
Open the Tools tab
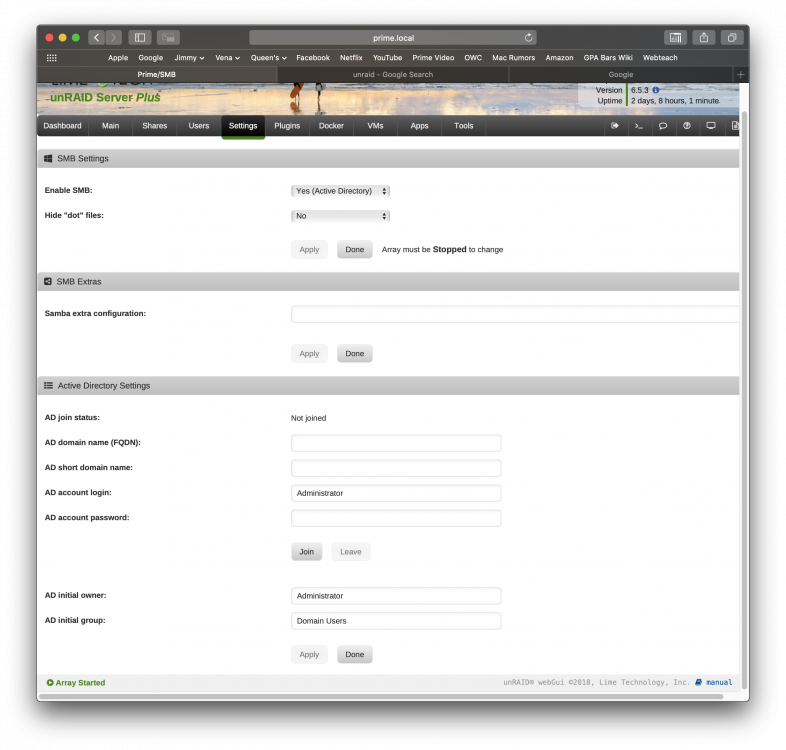464,126
